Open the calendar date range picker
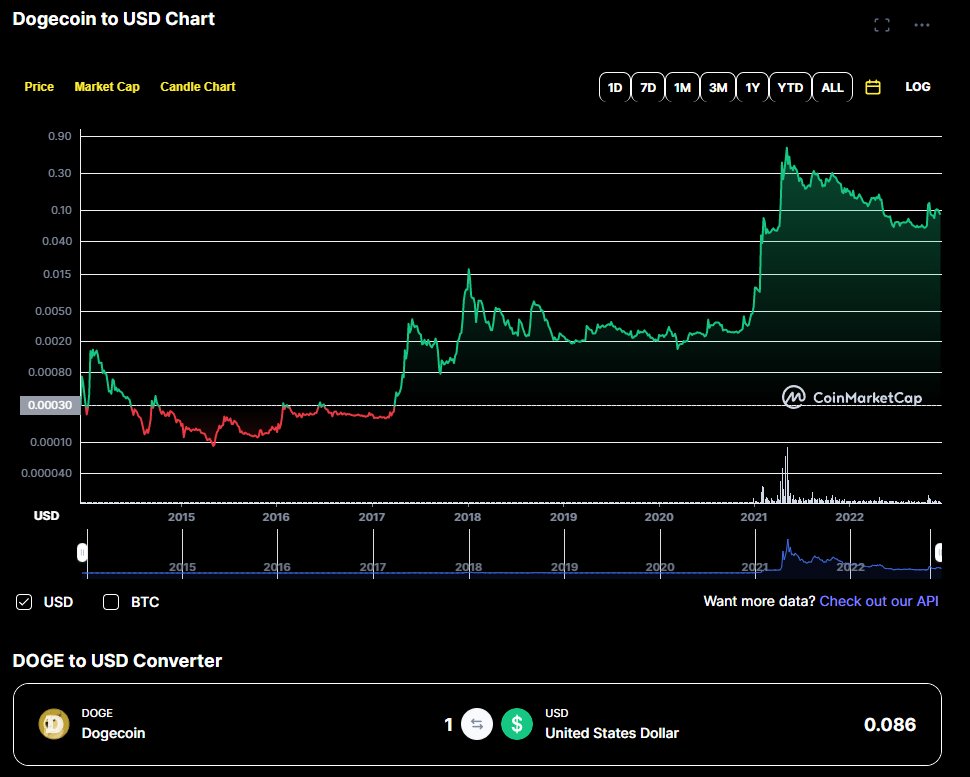Viewport: 970px width, 777px height. click(872, 87)
